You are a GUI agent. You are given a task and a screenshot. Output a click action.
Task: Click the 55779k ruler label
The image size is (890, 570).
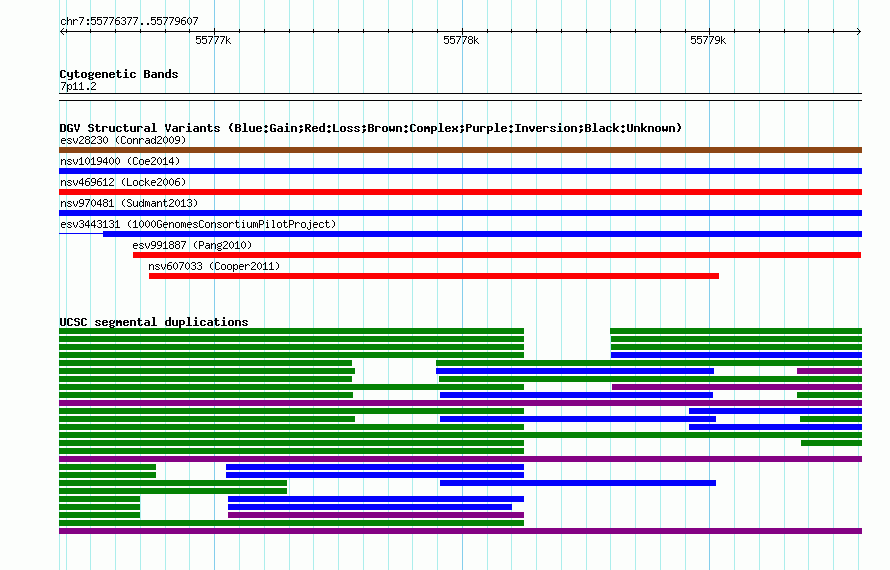708,40
